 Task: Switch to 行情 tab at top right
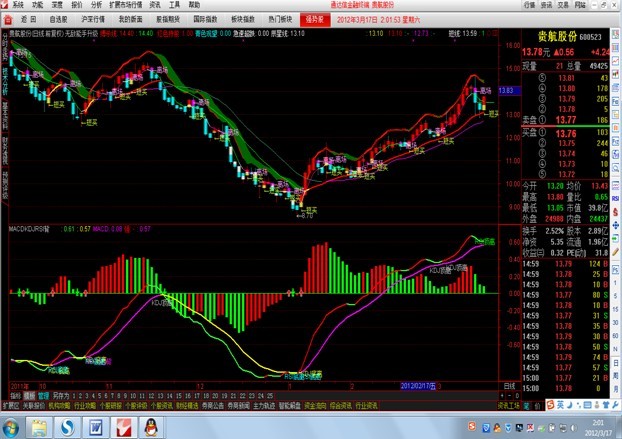[530, 5]
